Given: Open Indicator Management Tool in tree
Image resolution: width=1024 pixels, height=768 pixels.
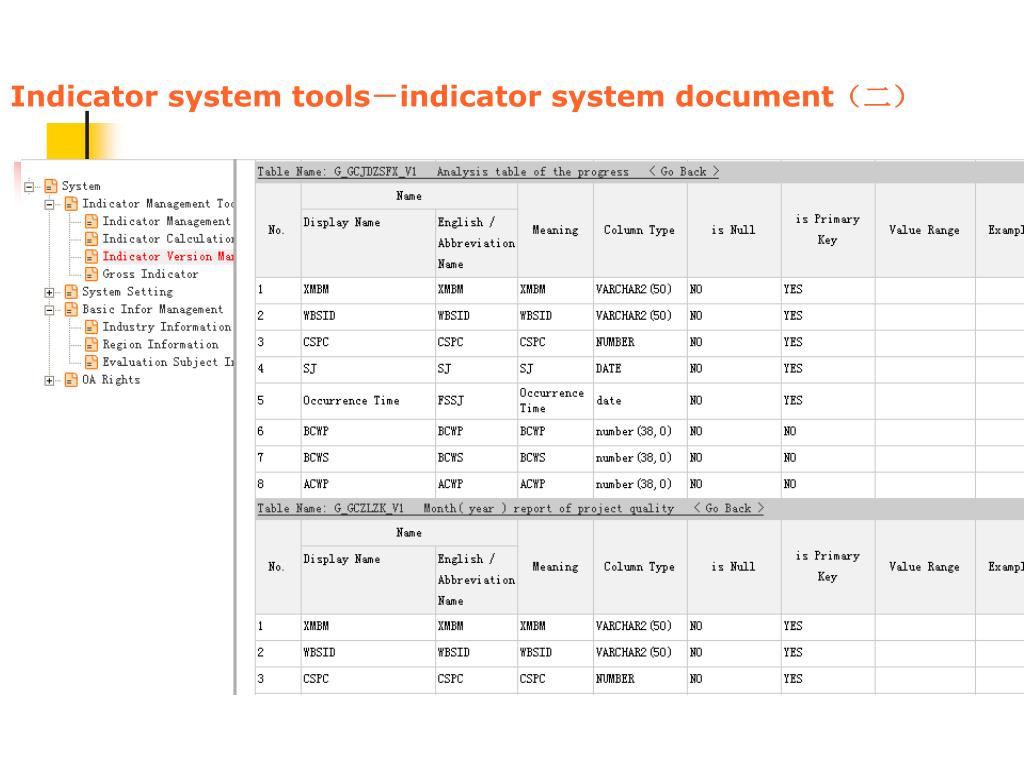Looking at the screenshot, I should tap(158, 204).
